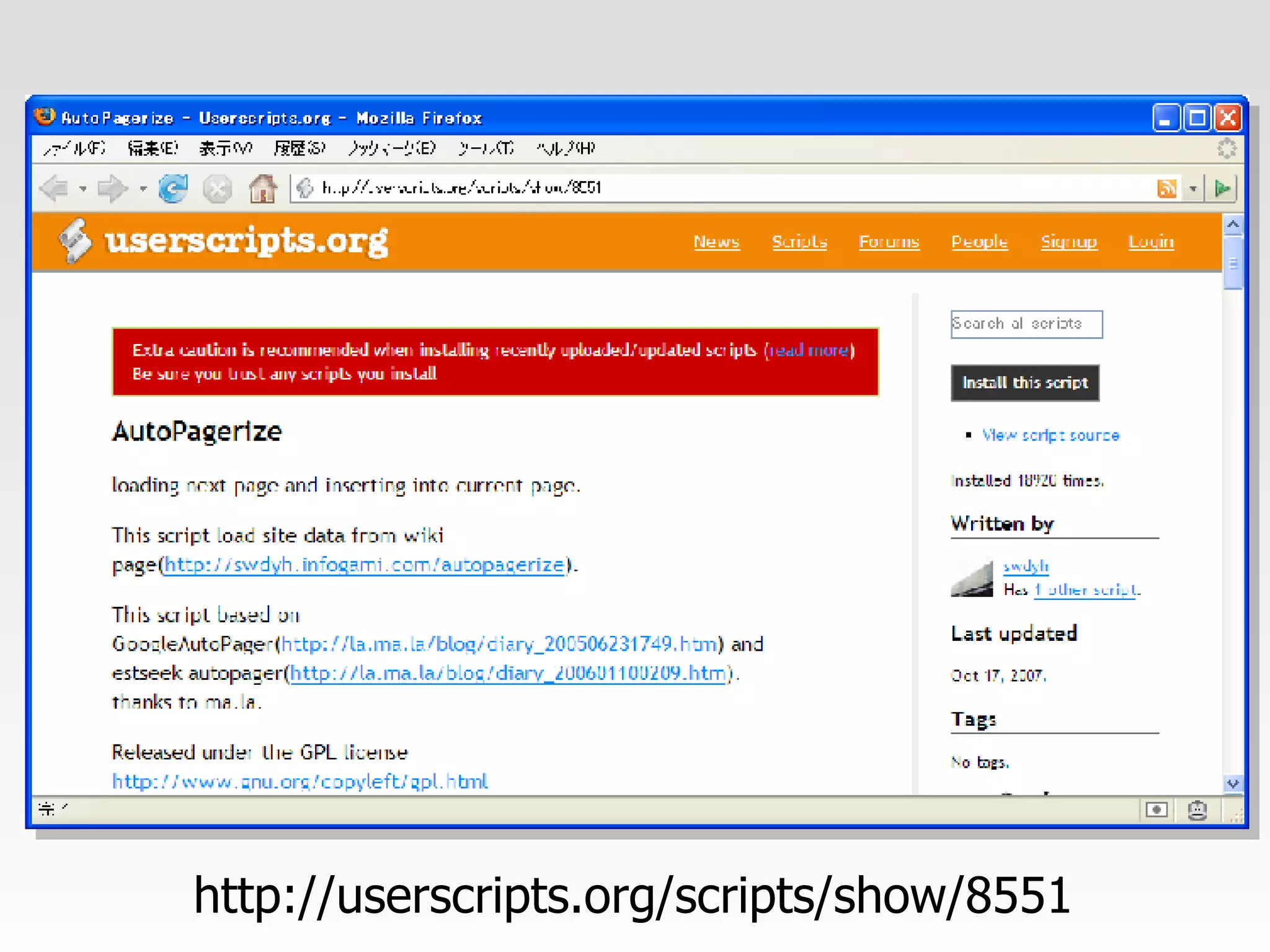Open the 編集(E) menu

pyautogui.click(x=153, y=149)
